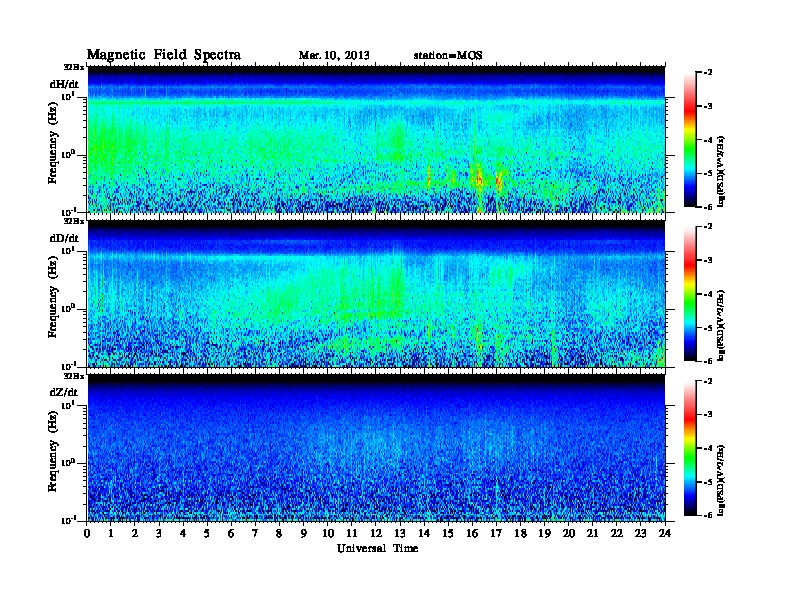Click hour 18 on the time axis
Image resolution: width=792 pixels, height=612 pixels.
(x=520, y=534)
